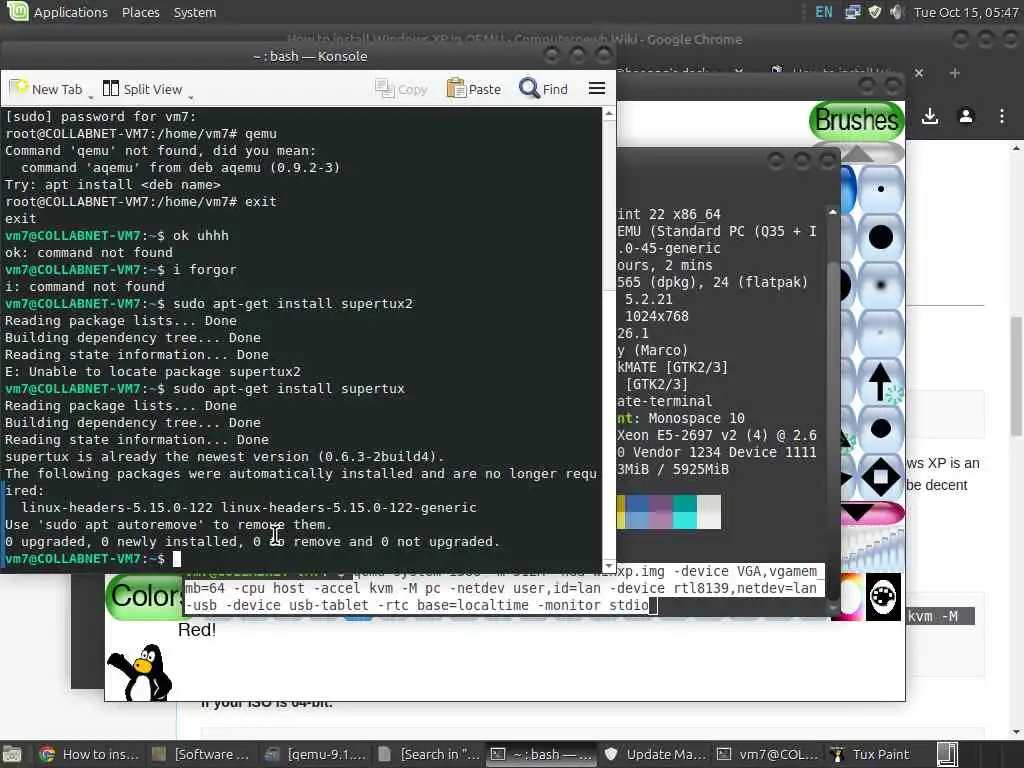Open new Chrome tab with plus
The width and height of the screenshot is (1024, 768).
(955, 73)
